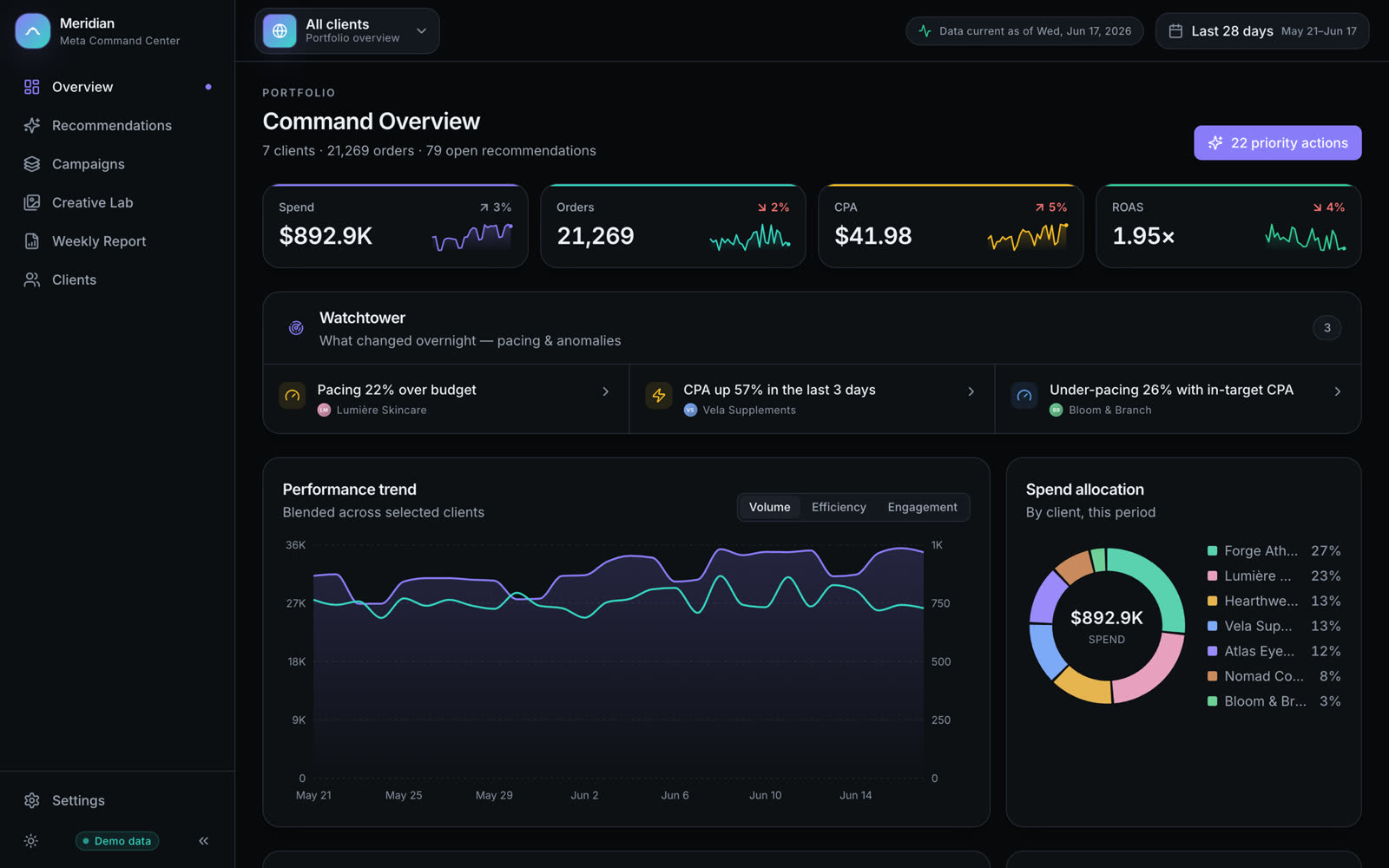This screenshot has height=868, width=1389.
Task: Expand chevron on Vela Supplements CPA alert
Action: click(x=971, y=391)
